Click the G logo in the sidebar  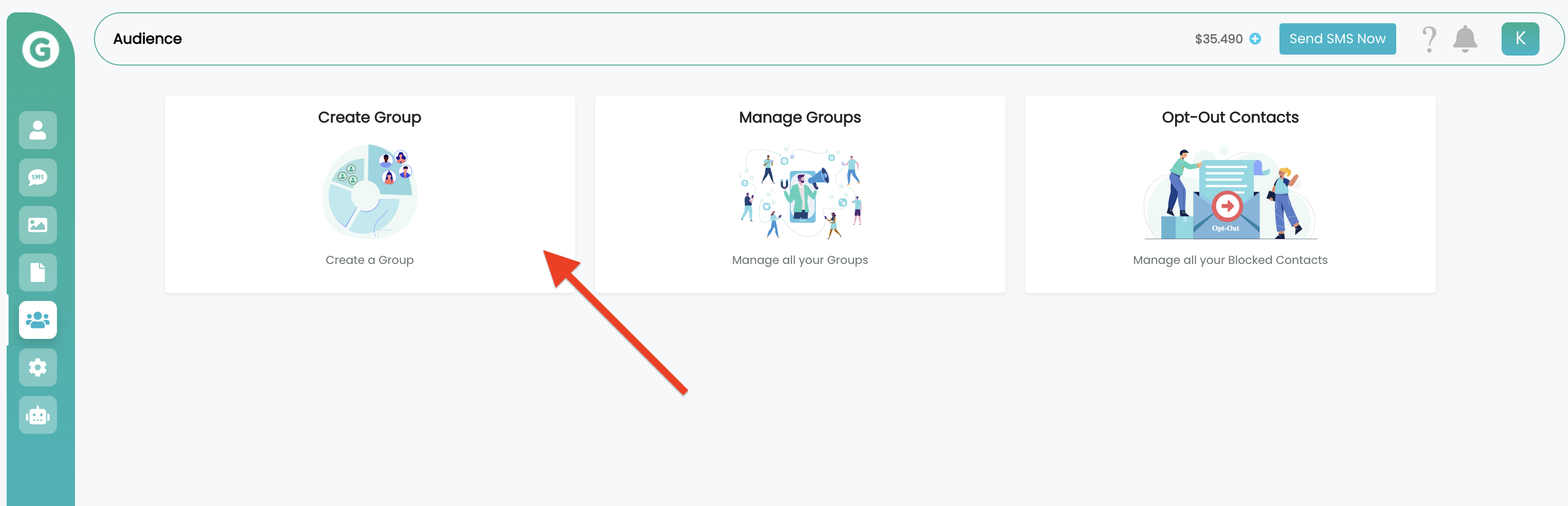click(40, 49)
